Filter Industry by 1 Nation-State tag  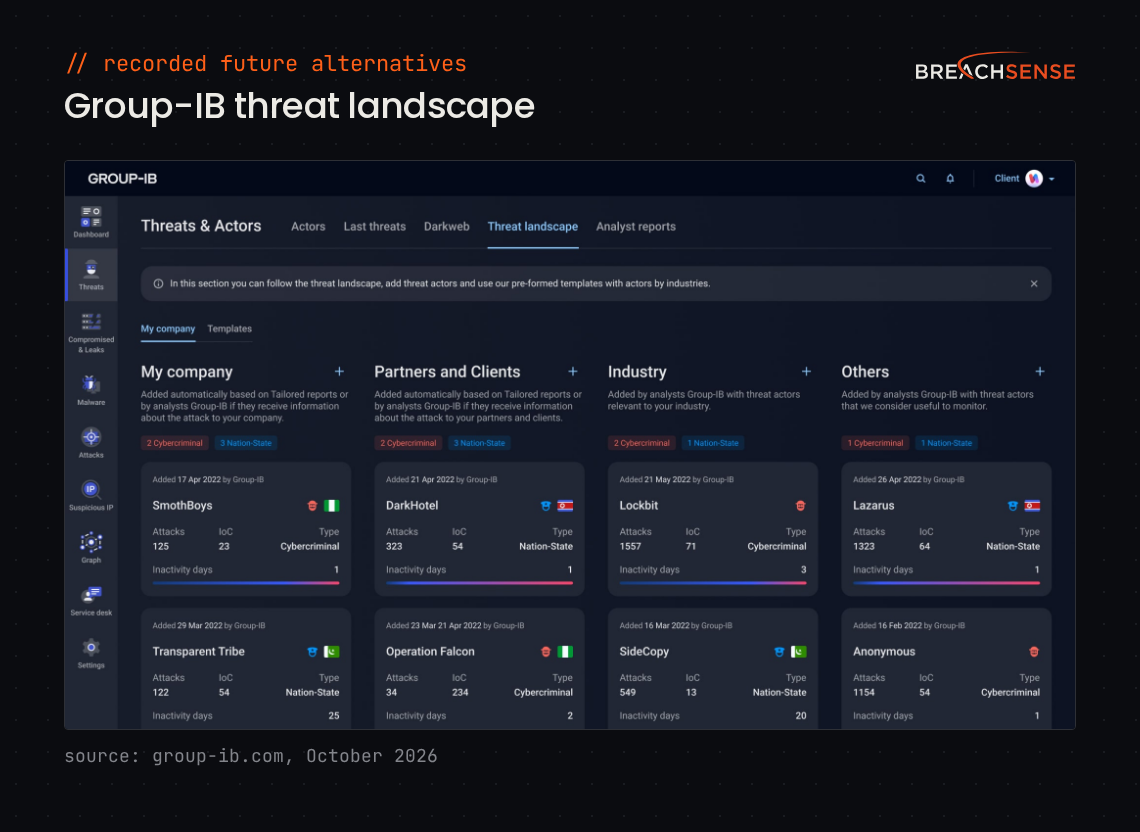[x=712, y=443]
